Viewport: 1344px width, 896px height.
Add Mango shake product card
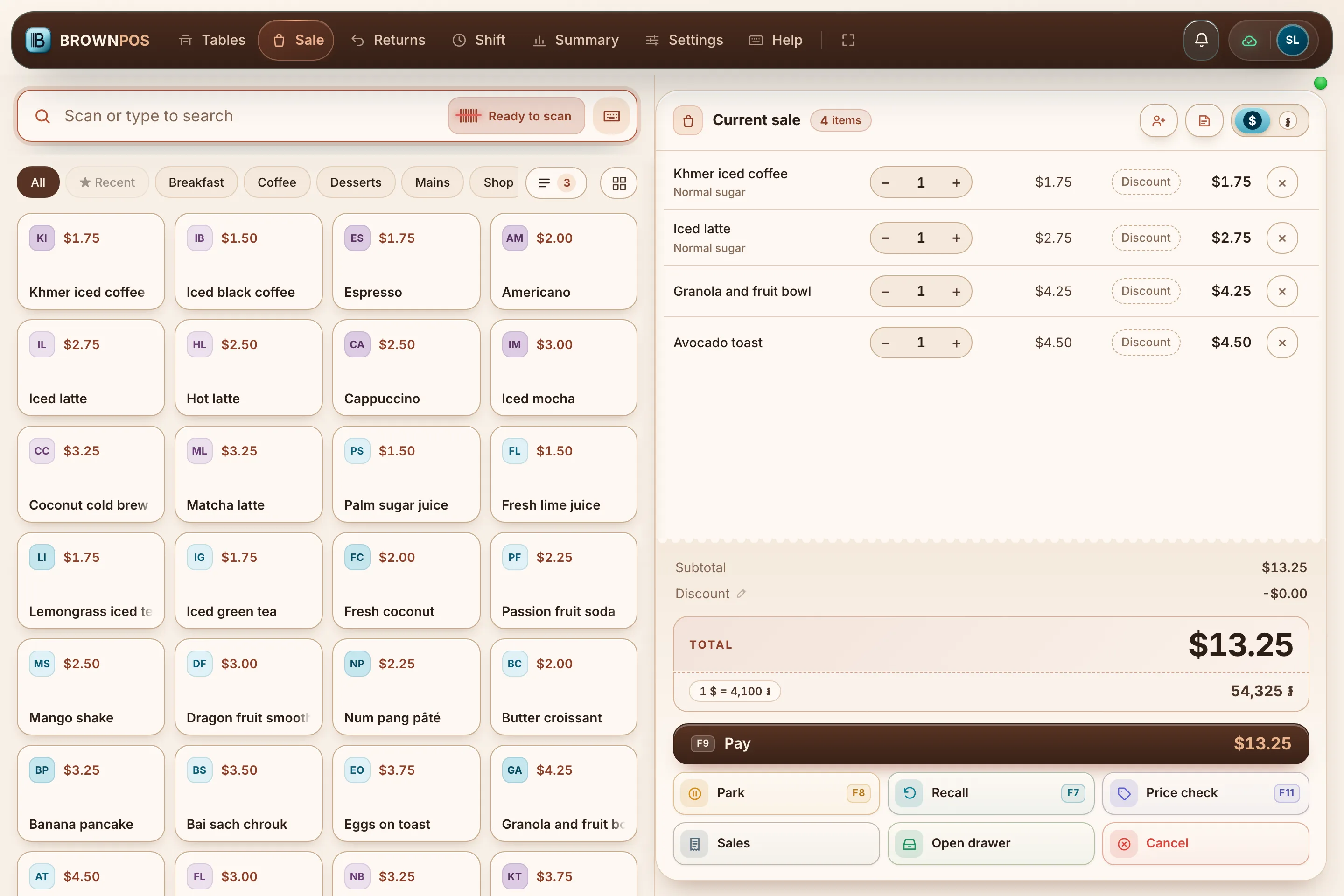[91, 687]
